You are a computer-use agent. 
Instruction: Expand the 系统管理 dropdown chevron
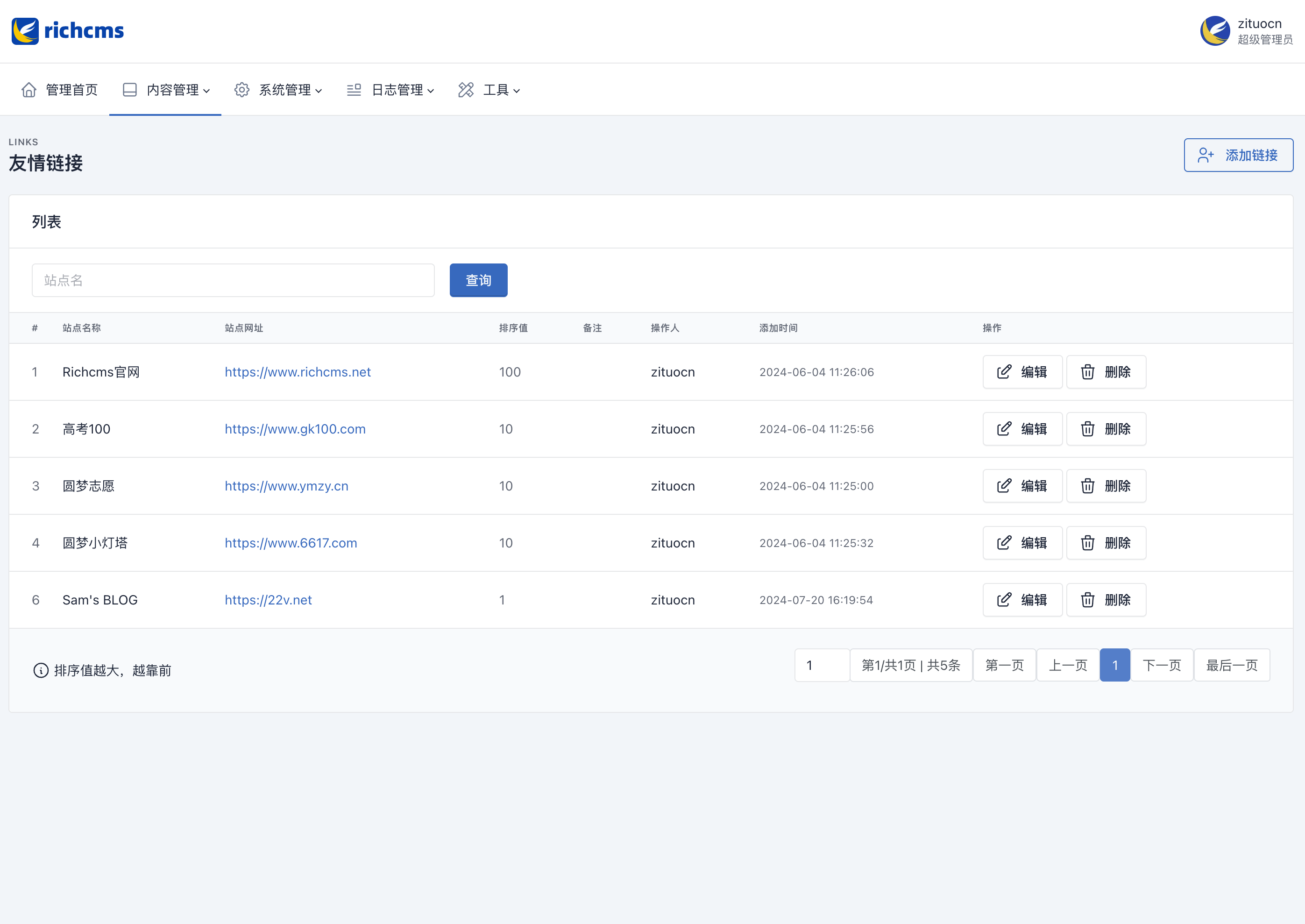[x=319, y=91]
